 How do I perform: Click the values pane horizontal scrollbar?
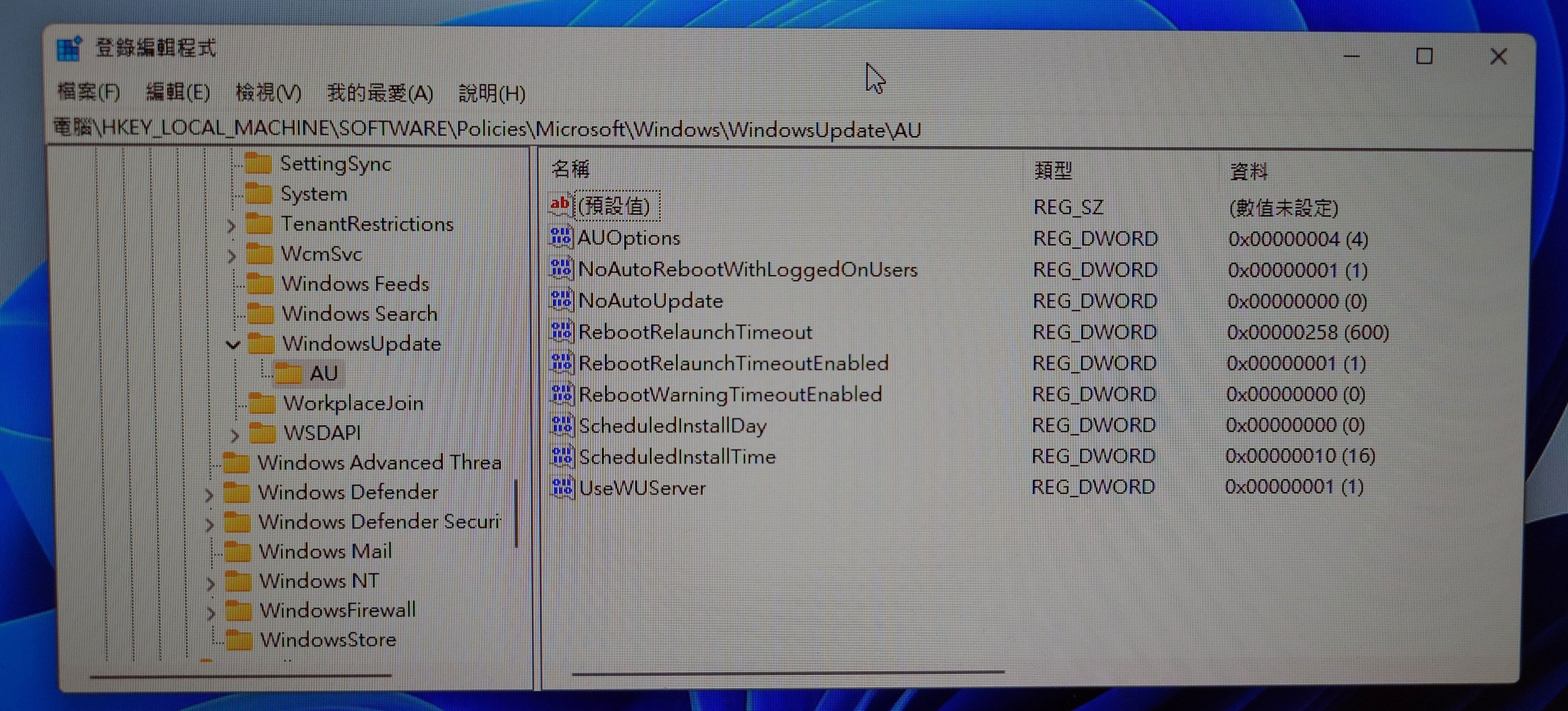pos(788,673)
